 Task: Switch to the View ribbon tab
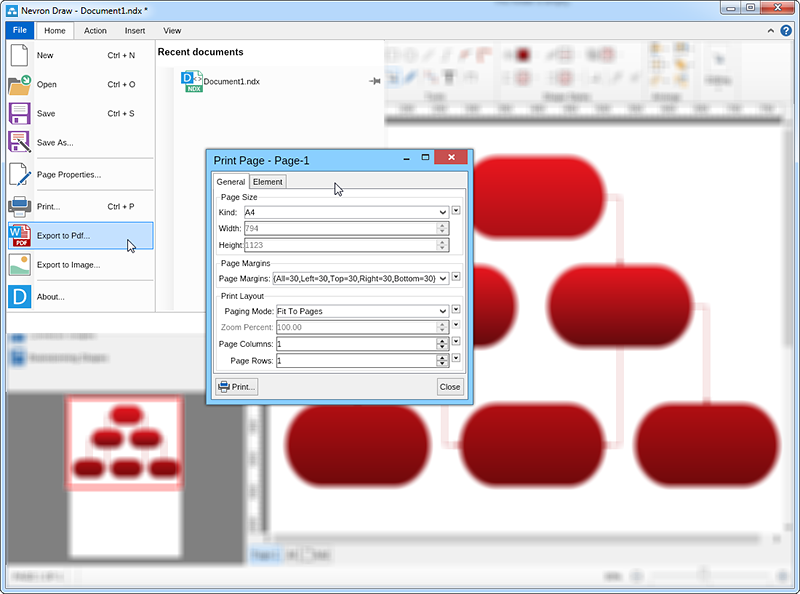pyautogui.click(x=172, y=31)
